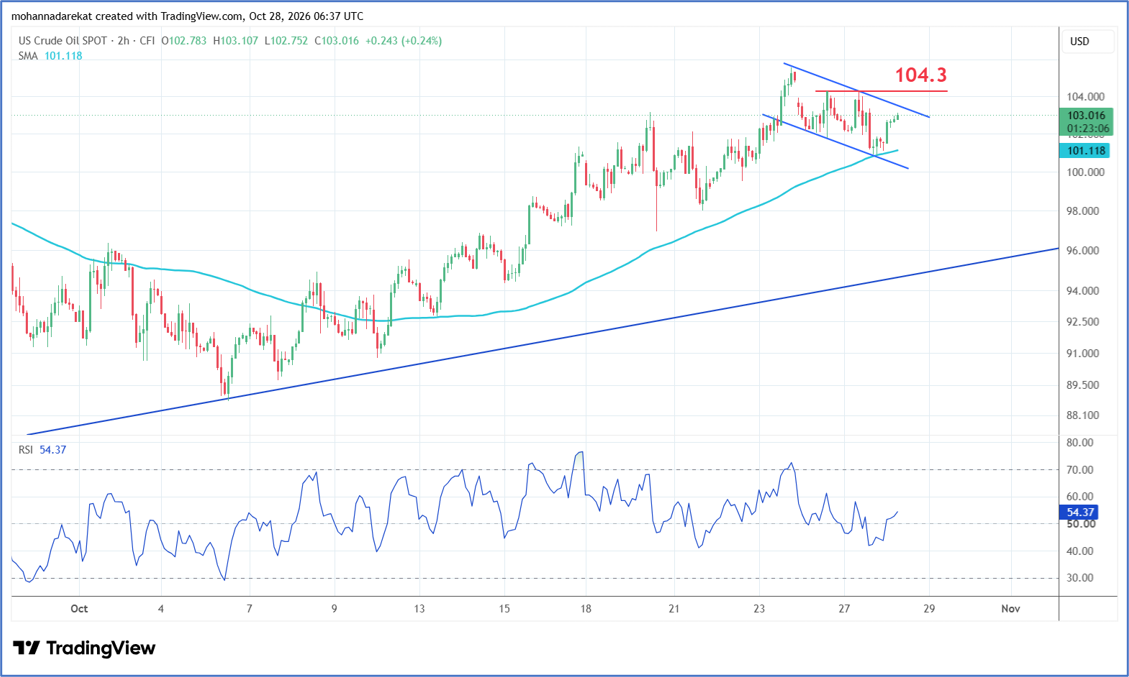Click the 96.000 price axis label

click(1082, 251)
